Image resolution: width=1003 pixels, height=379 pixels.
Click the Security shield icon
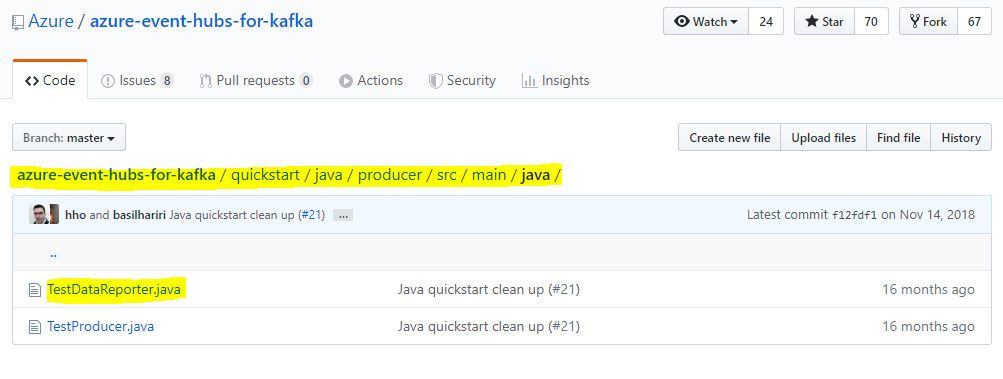point(435,81)
